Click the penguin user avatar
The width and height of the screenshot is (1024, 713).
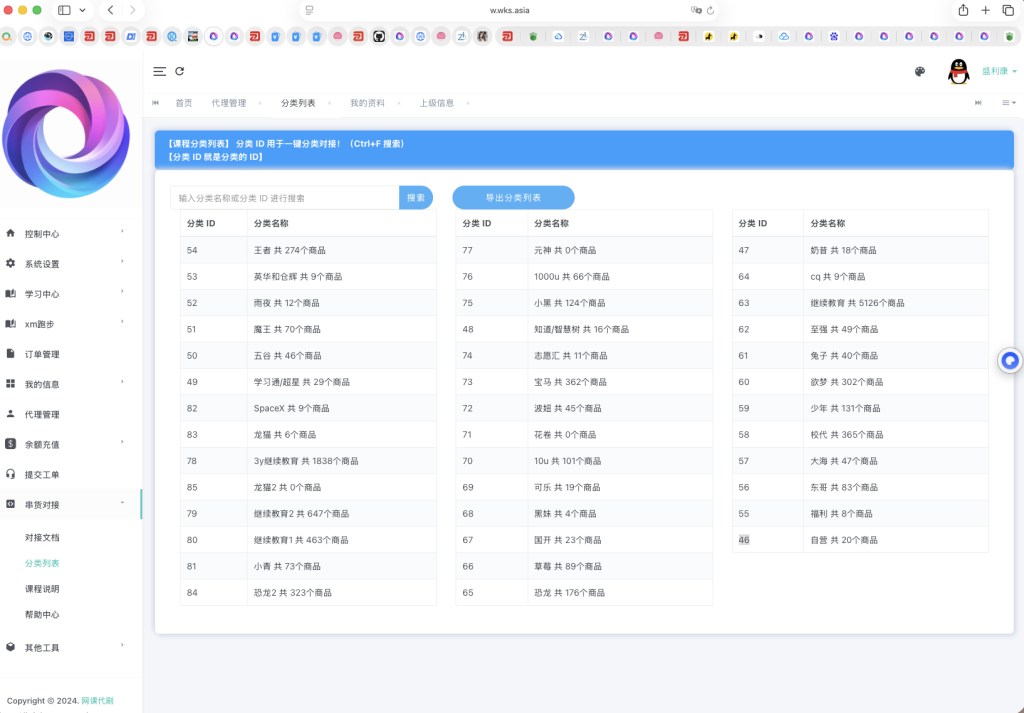(958, 71)
